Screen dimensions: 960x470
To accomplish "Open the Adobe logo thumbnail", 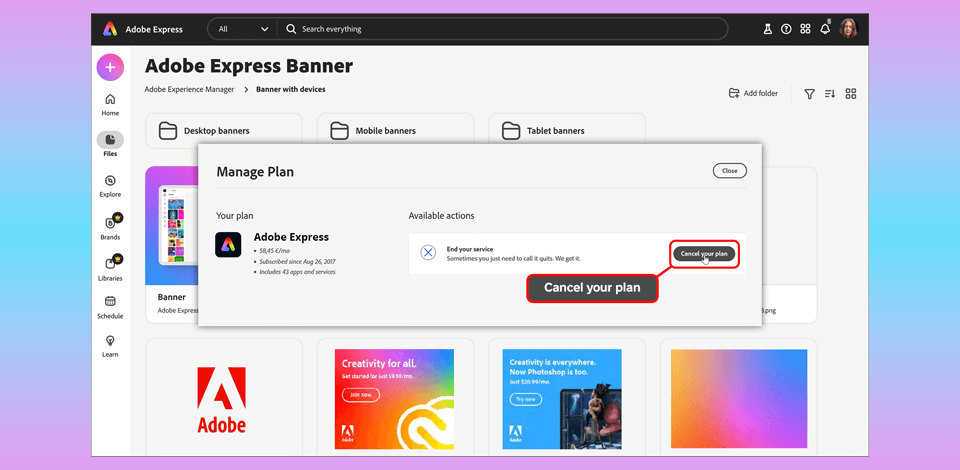I will 222,400.
